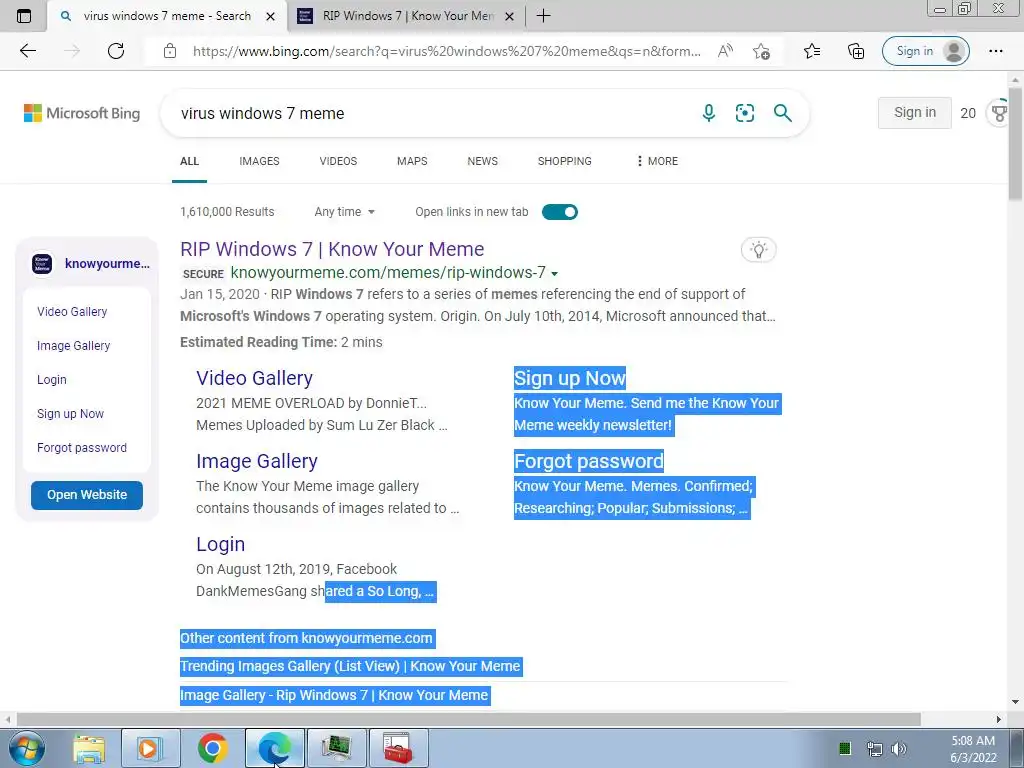
Task: Run search with the magnifier icon
Action: pyautogui.click(x=782, y=113)
